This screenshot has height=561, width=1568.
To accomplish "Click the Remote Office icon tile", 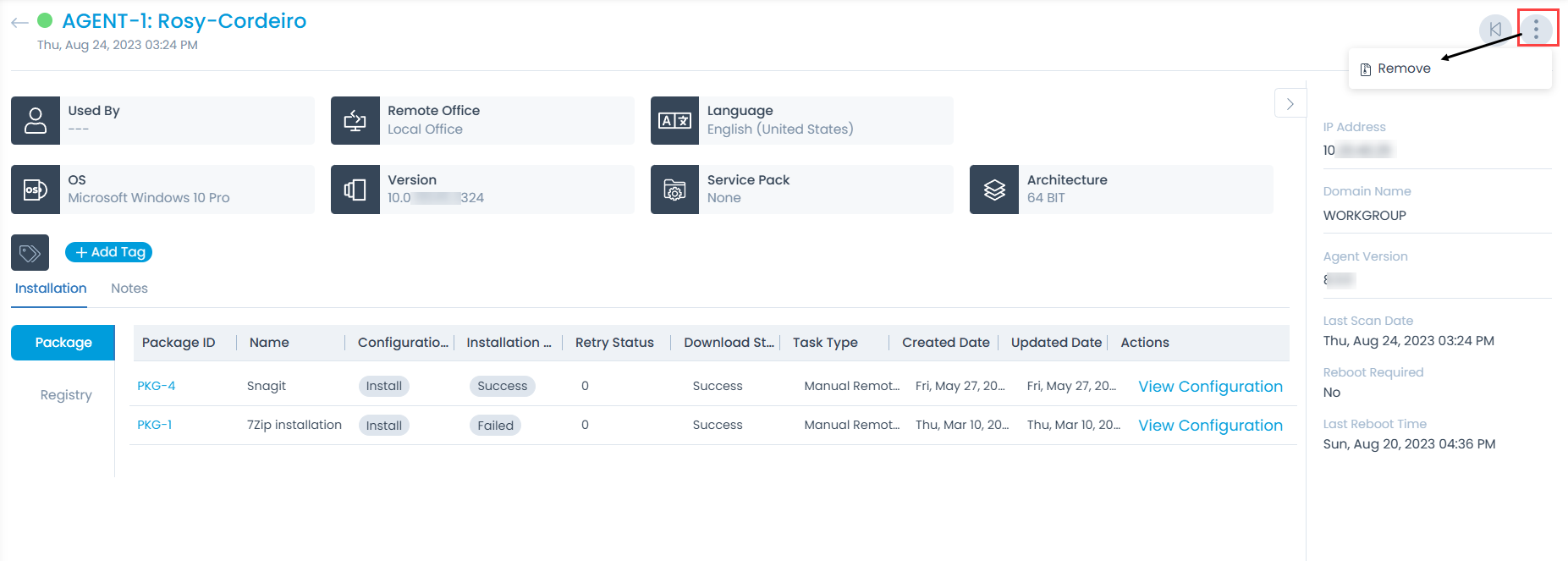I will tap(355, 120).
